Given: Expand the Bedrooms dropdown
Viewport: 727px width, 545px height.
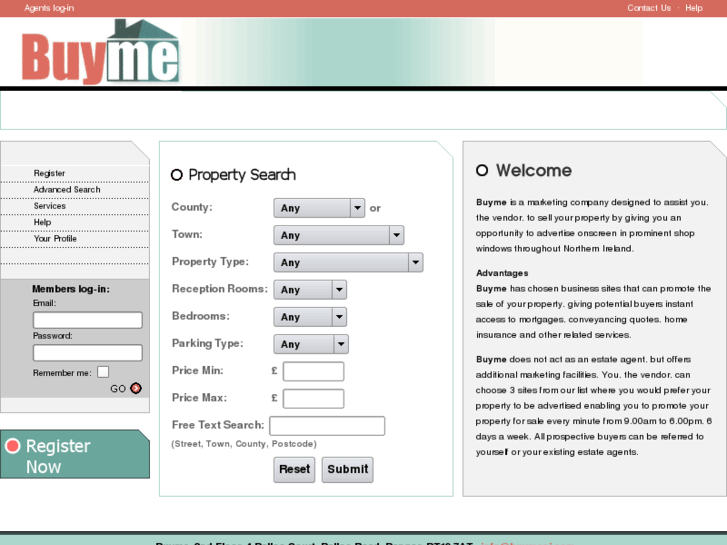Looking at the screenshot, I should [310, 317].
